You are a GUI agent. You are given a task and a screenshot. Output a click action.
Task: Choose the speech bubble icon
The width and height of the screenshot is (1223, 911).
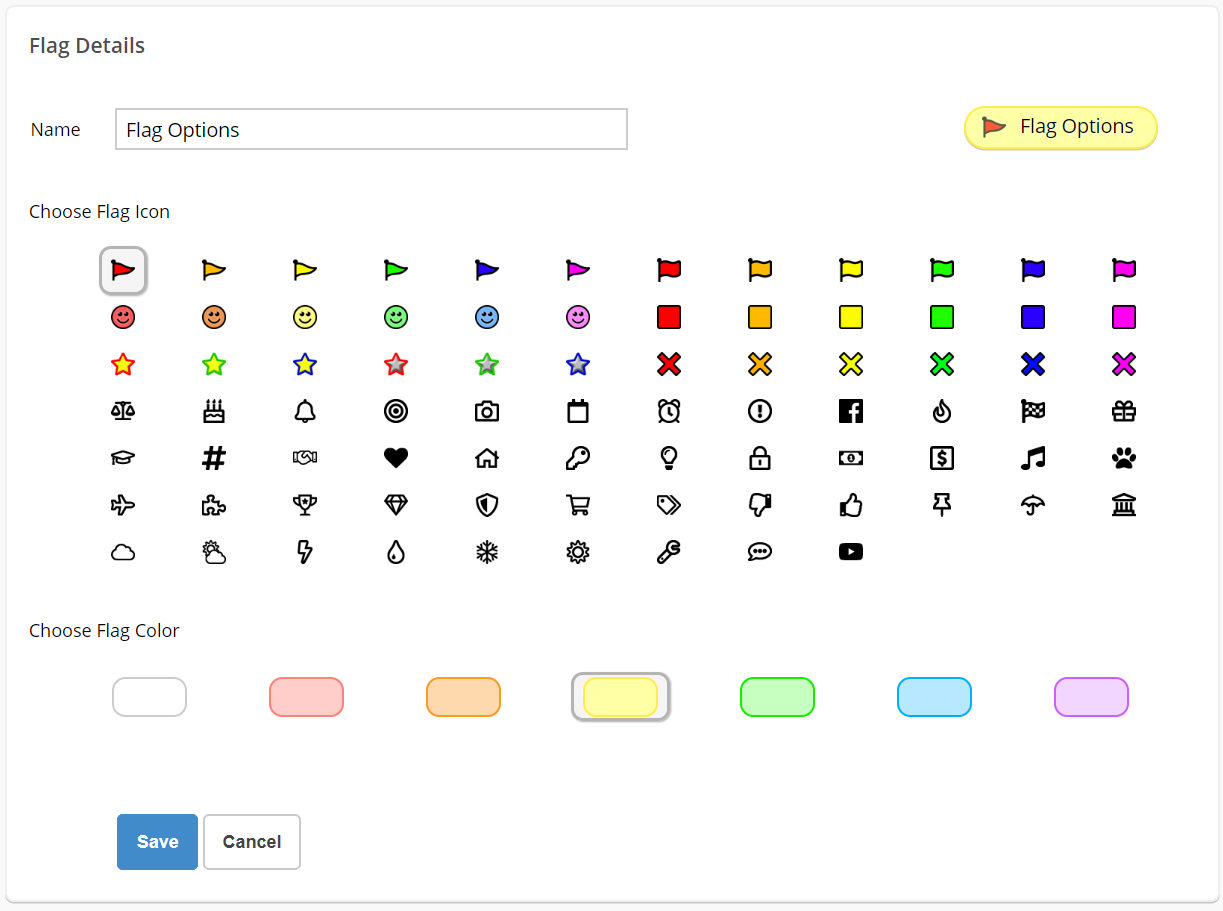click(x=760, y=552)
